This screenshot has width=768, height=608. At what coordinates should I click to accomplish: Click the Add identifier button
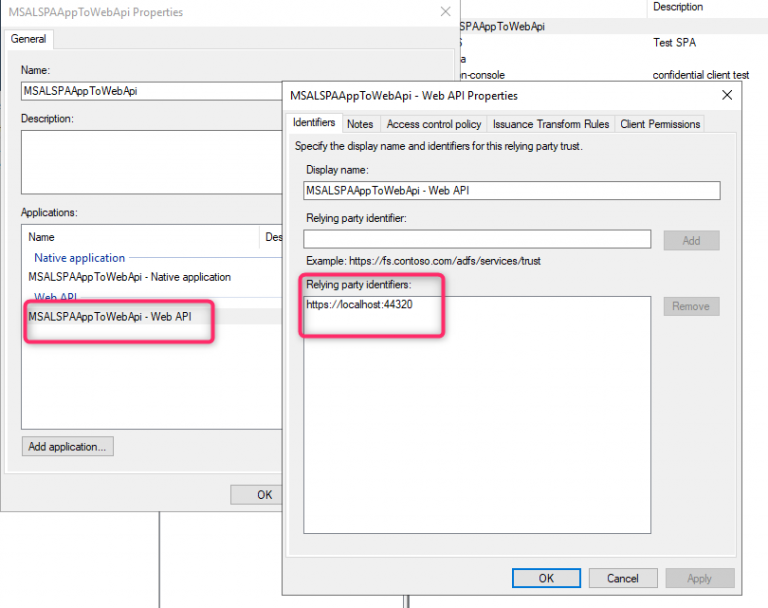[x=691, y=241]
